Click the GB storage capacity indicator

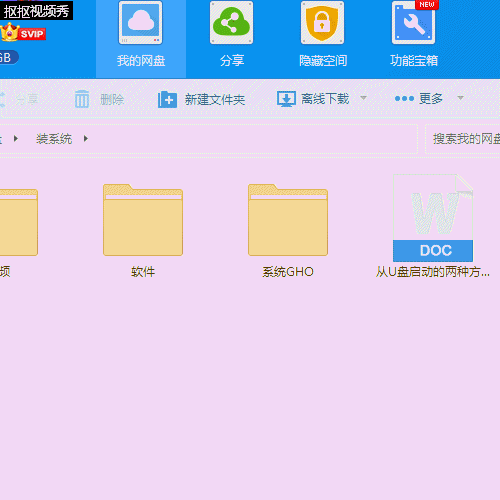8,58
